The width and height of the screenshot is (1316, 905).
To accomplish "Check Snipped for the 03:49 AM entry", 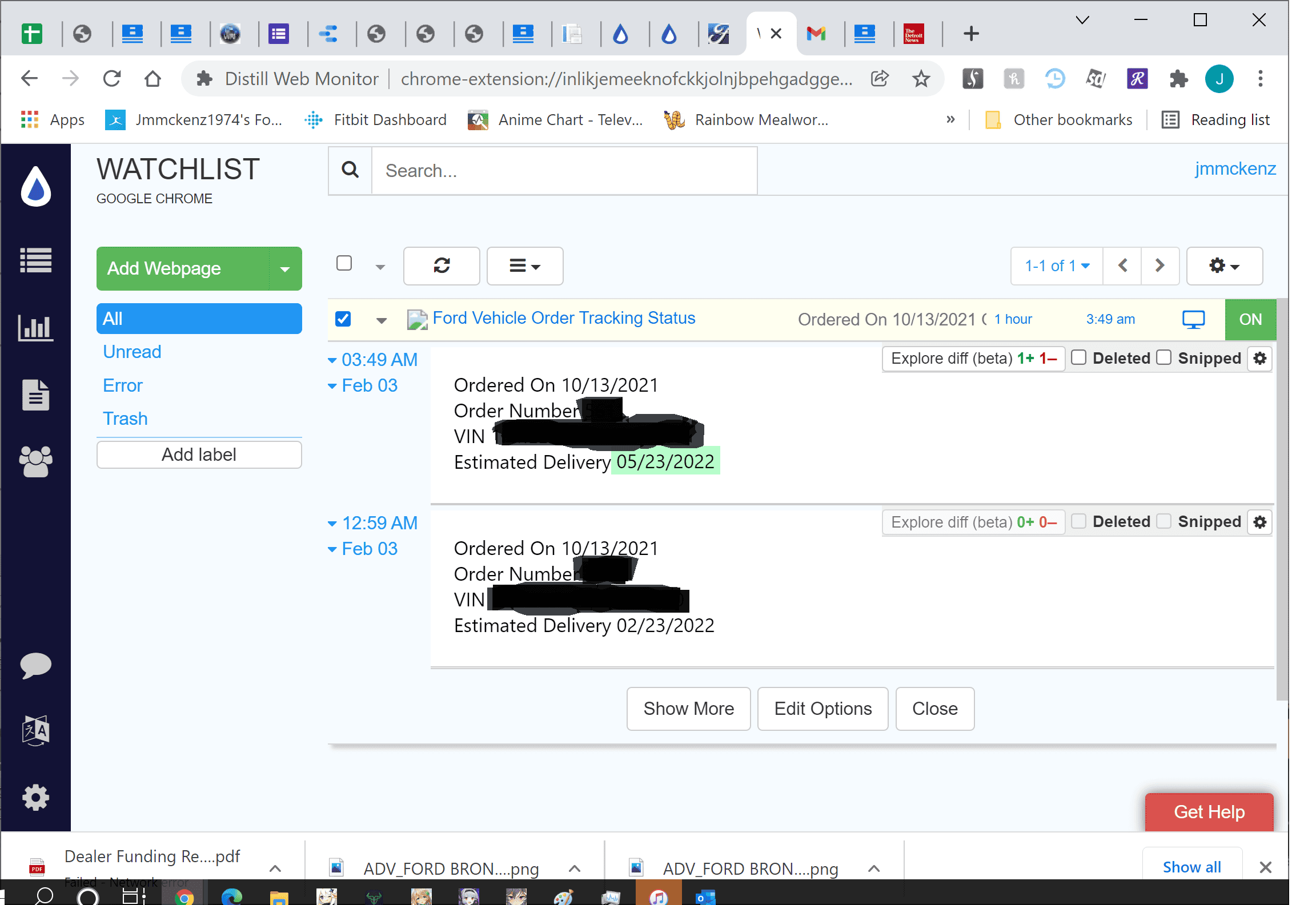I will [x=1163, y=357].
